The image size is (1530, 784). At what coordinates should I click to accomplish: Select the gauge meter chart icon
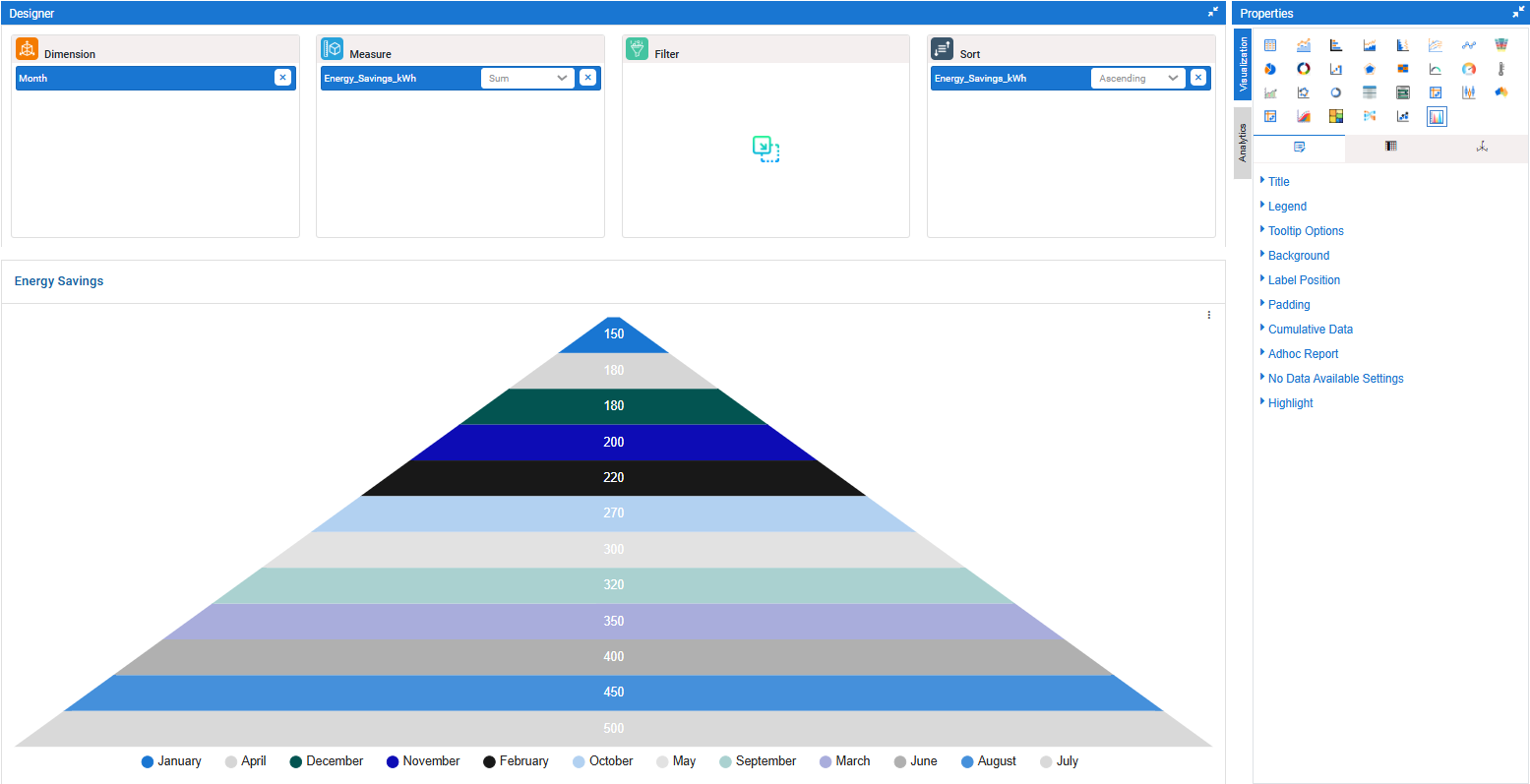pyautogui.click(x=1468, y=69)
